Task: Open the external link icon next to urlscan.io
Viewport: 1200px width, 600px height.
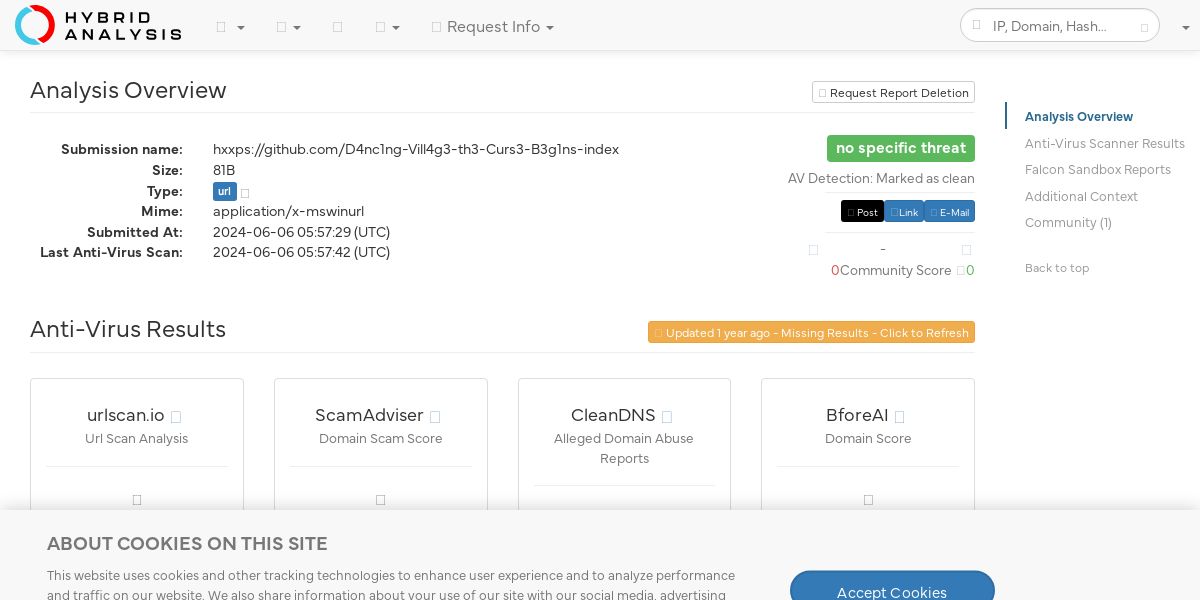Action: click(176, 417)
